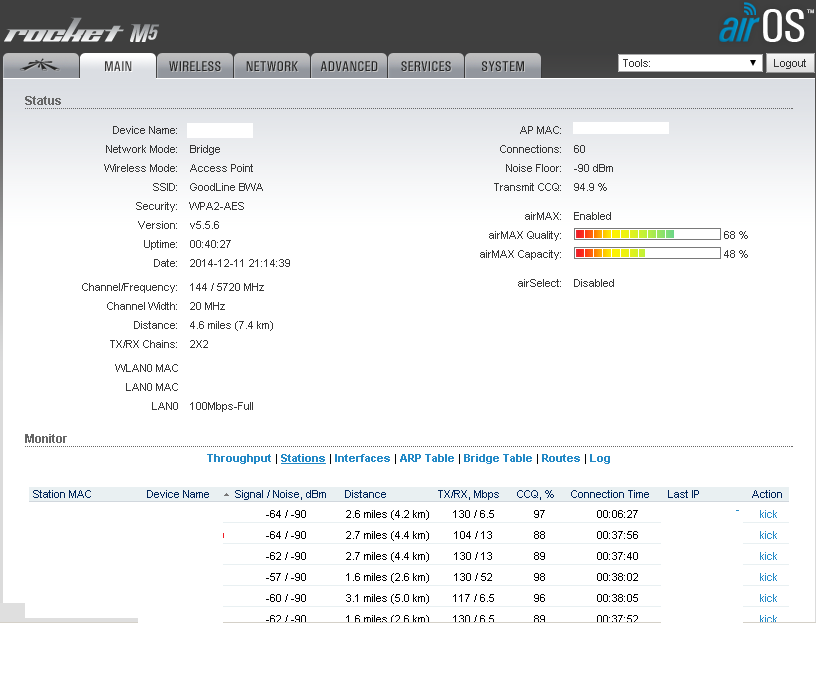Click the station distance 3.1 miles (5.0 km)
This screenshot has height=690, width=818.
point(387,598)
